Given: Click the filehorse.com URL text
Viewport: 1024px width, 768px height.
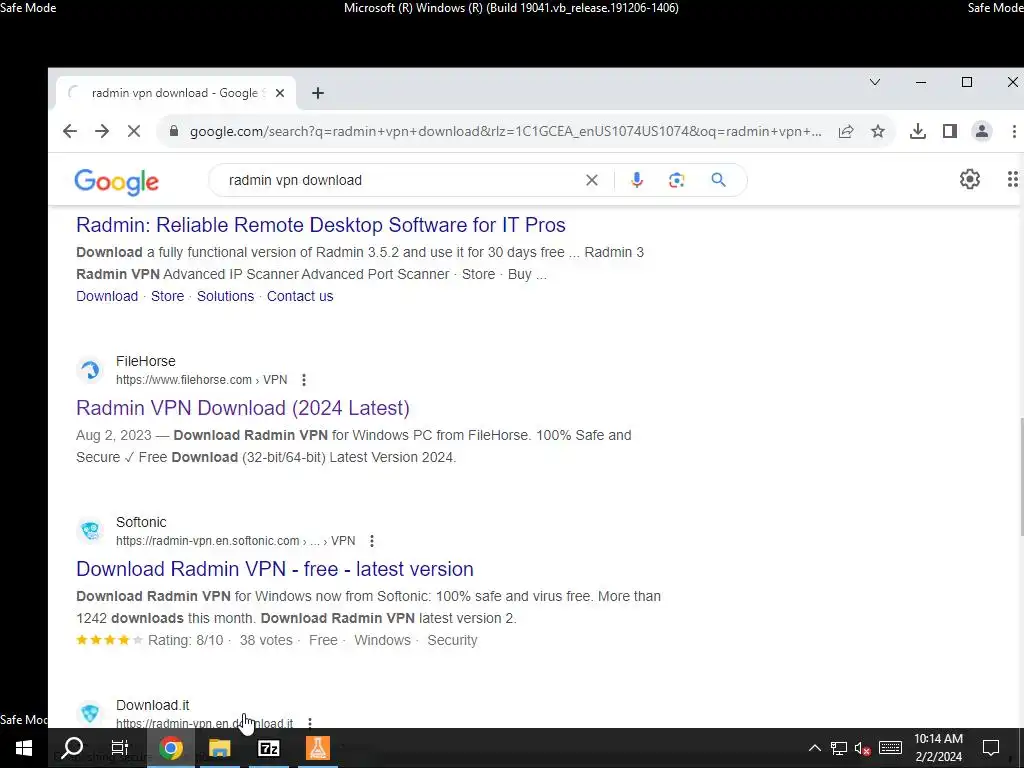Looking at the screenshot, I should point(202,380).
